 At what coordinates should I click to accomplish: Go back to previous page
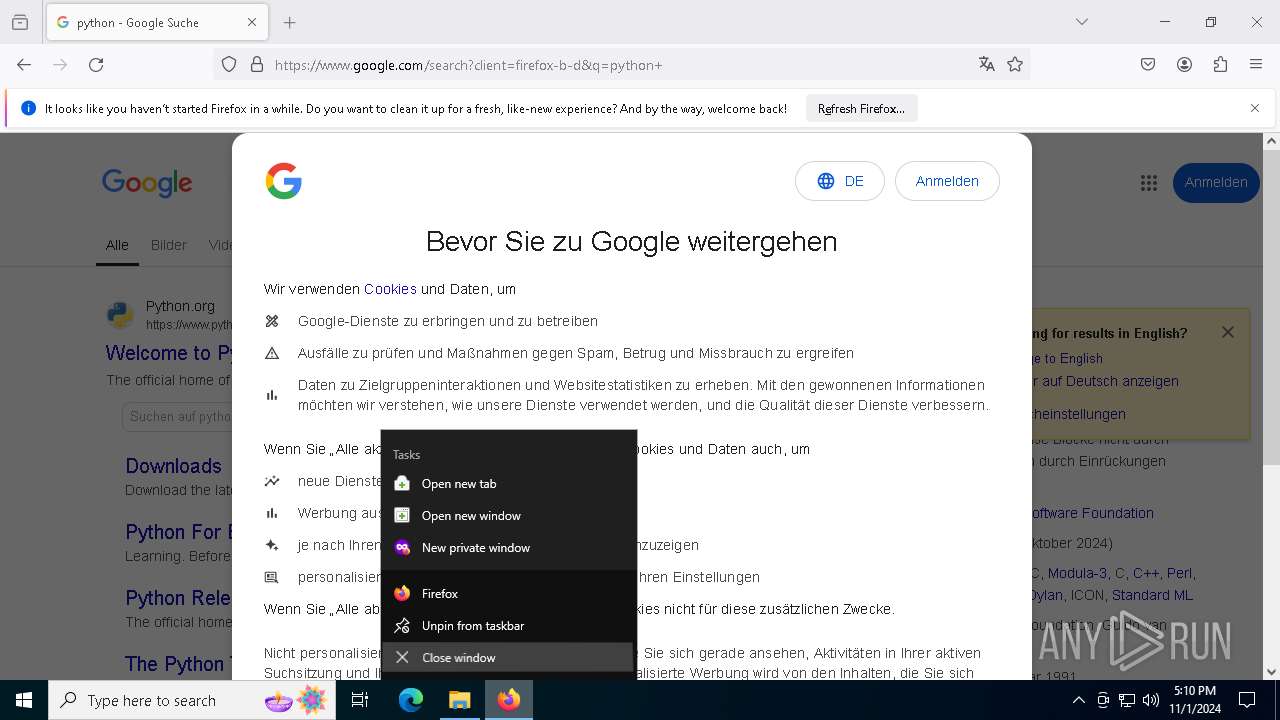pyautogui.click(x=24, y=65)
